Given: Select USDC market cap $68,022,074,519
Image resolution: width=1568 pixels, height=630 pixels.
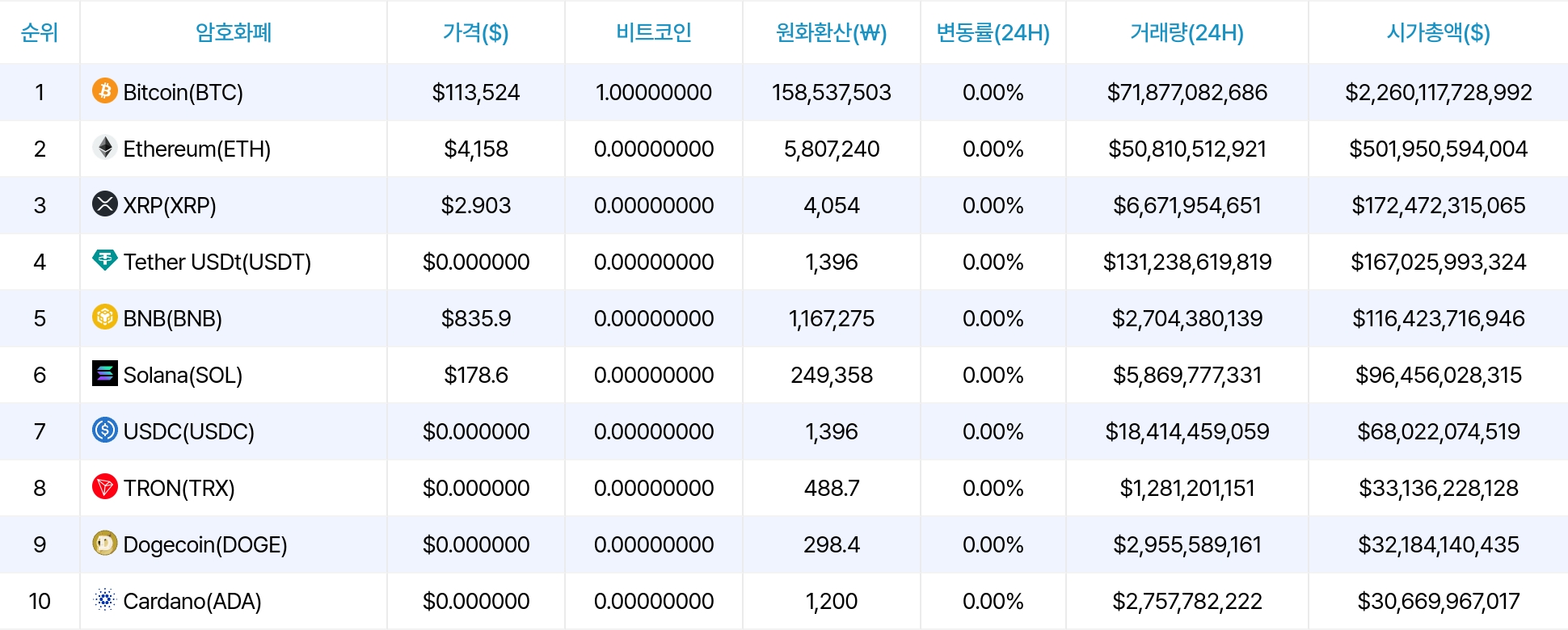Looking at the screenshot, I should (x=1439, y=431).
